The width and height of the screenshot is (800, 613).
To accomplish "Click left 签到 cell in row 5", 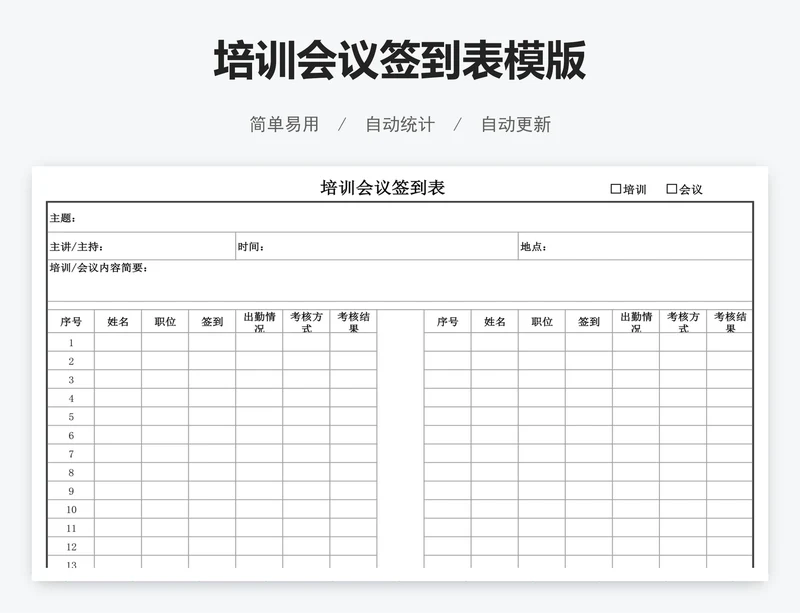I will 212,416.
